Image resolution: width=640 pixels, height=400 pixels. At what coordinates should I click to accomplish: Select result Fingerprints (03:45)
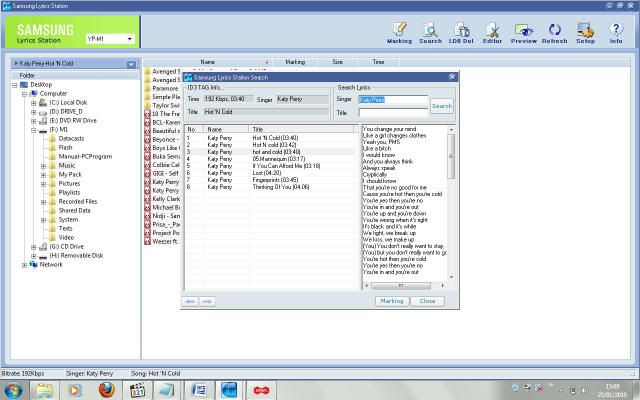click(x=269, y=180)
